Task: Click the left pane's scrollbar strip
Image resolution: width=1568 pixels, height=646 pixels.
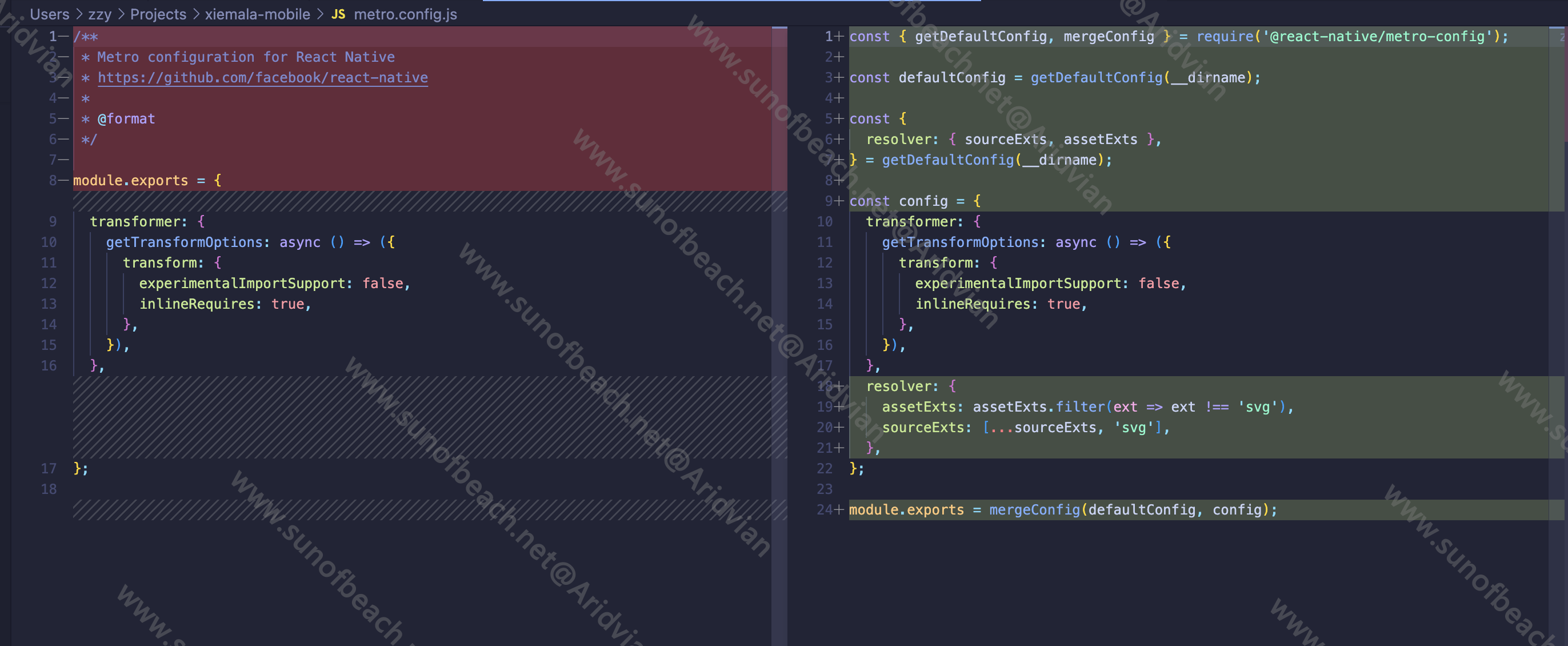Action: pyautogui.click(x=779, y=335)
